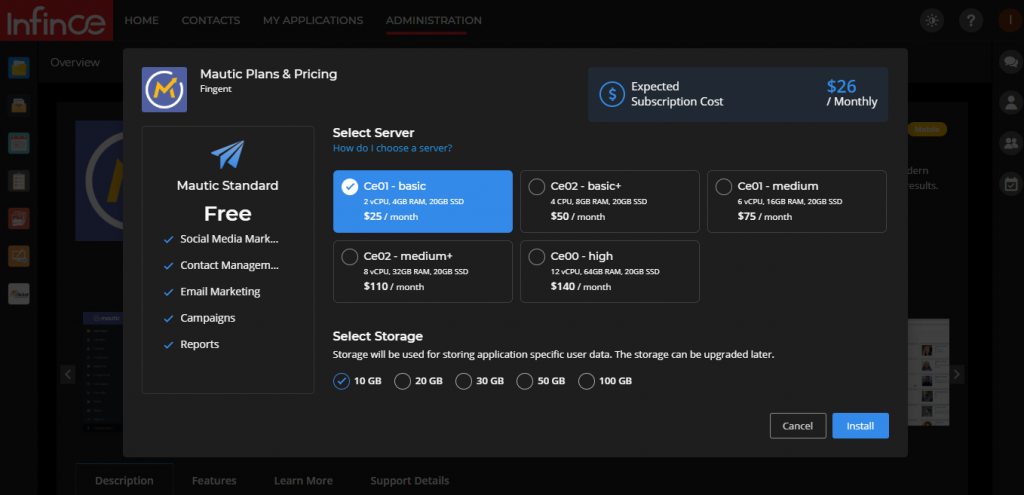Open the red photo gallery app in sidebar
The image size is (1024, 495).
[19, 218]
